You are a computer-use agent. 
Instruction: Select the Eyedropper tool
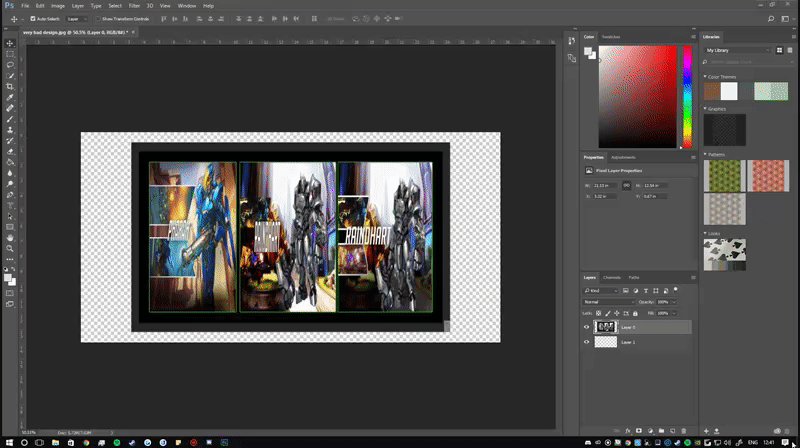tap(10, 97)
